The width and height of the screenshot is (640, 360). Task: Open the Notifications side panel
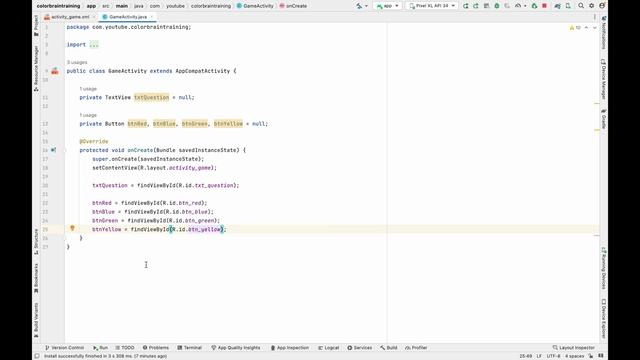[604, 33]
